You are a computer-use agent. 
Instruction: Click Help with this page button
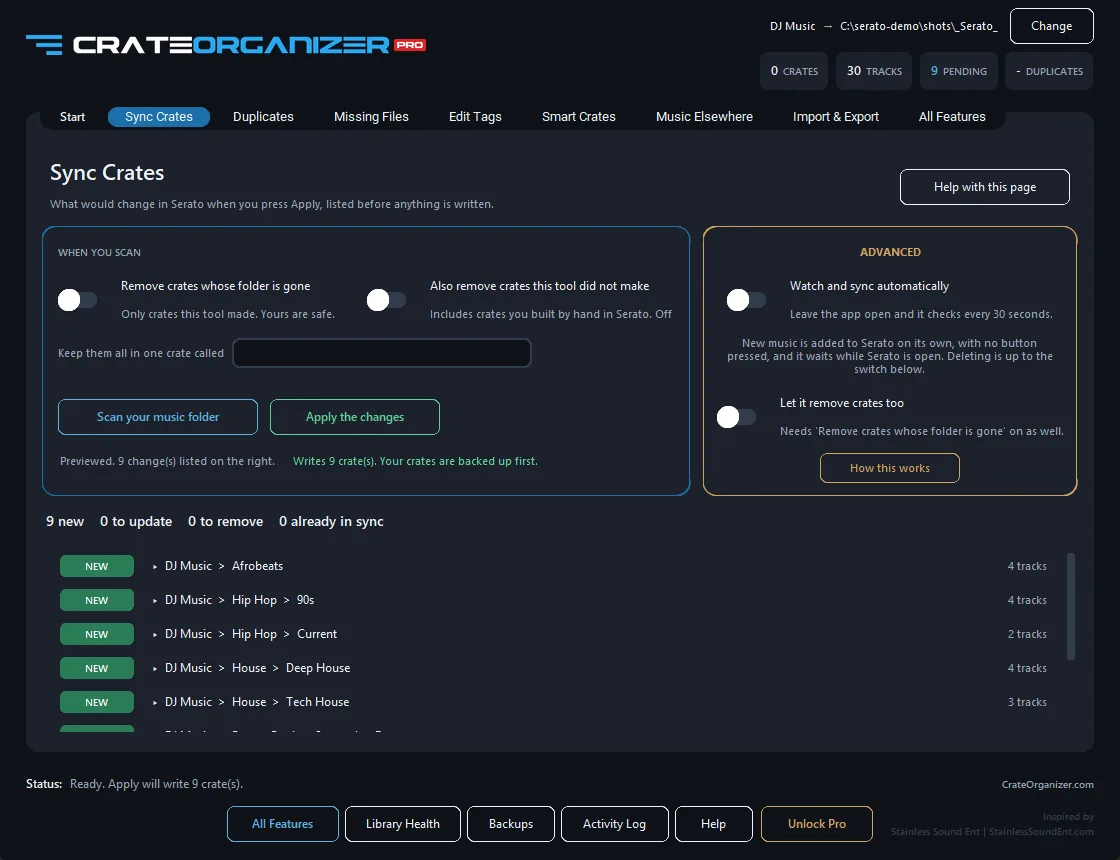[x=984, y=187]
